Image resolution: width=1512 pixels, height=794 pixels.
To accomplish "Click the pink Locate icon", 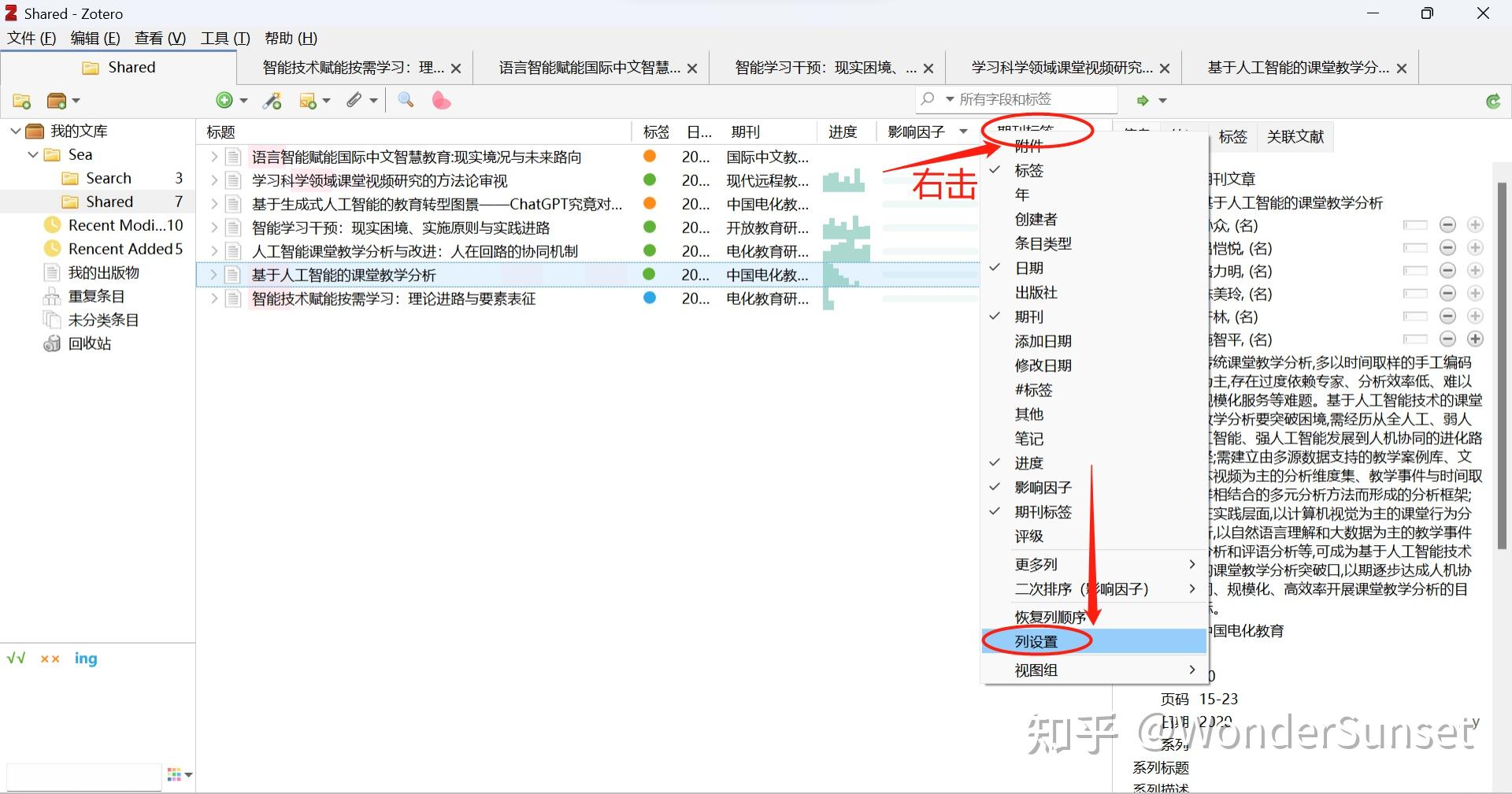I will coord(441,100).
